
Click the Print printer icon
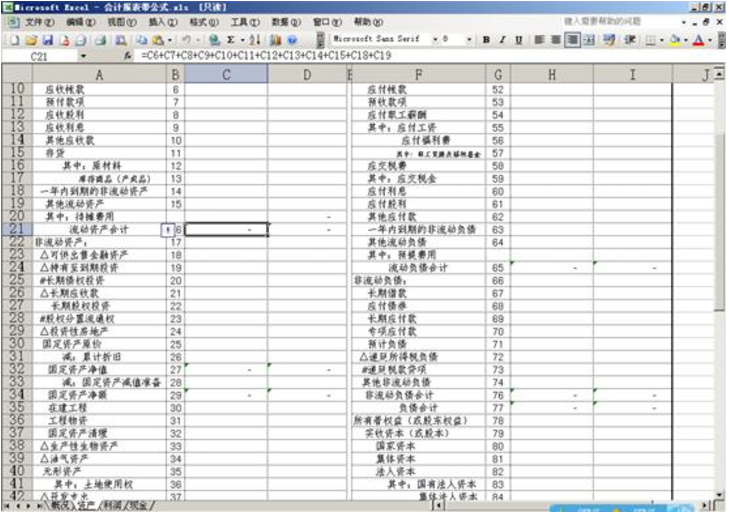100,40
